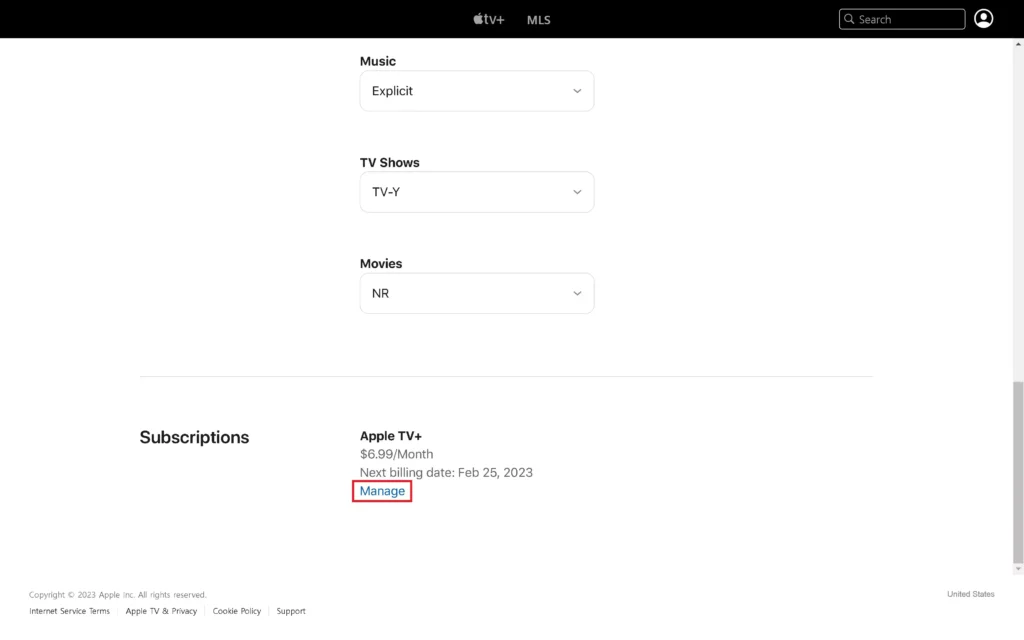
Task: Open the TV Shows dropdown showing TV-Y
Action: tap(477, 192)
